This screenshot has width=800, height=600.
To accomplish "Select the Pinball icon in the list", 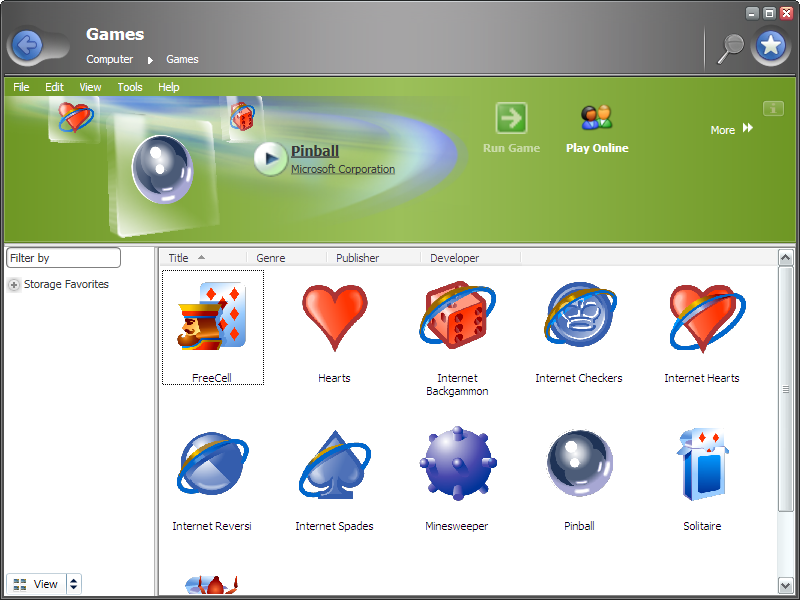I will click(x=580, y=463).
